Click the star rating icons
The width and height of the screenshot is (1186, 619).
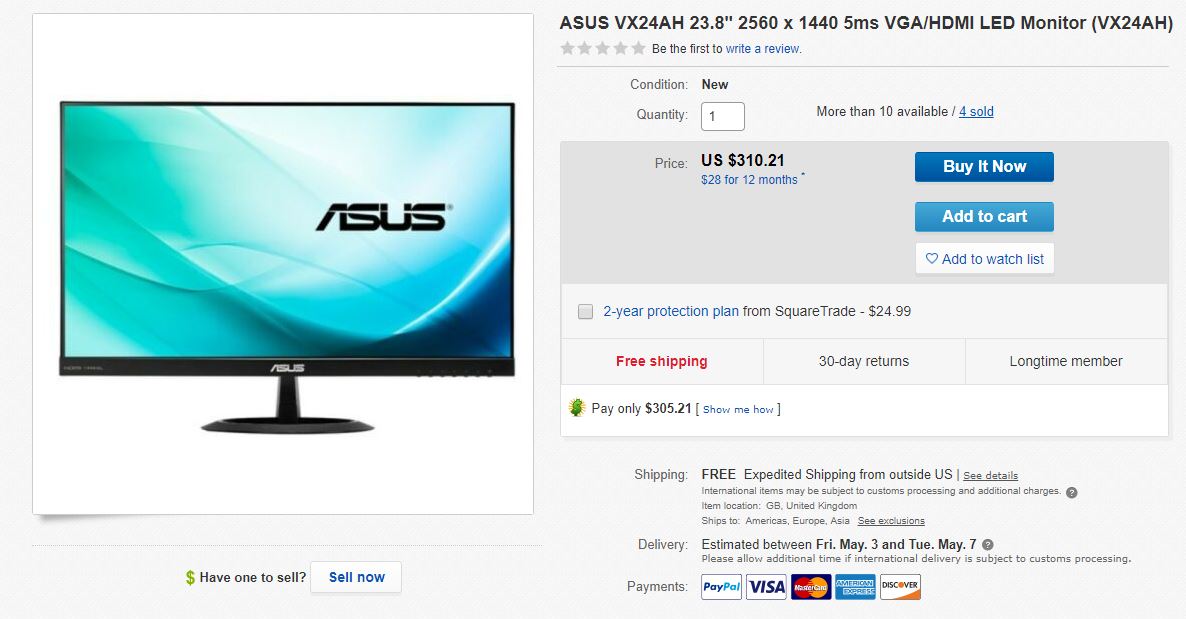[603, 48]
